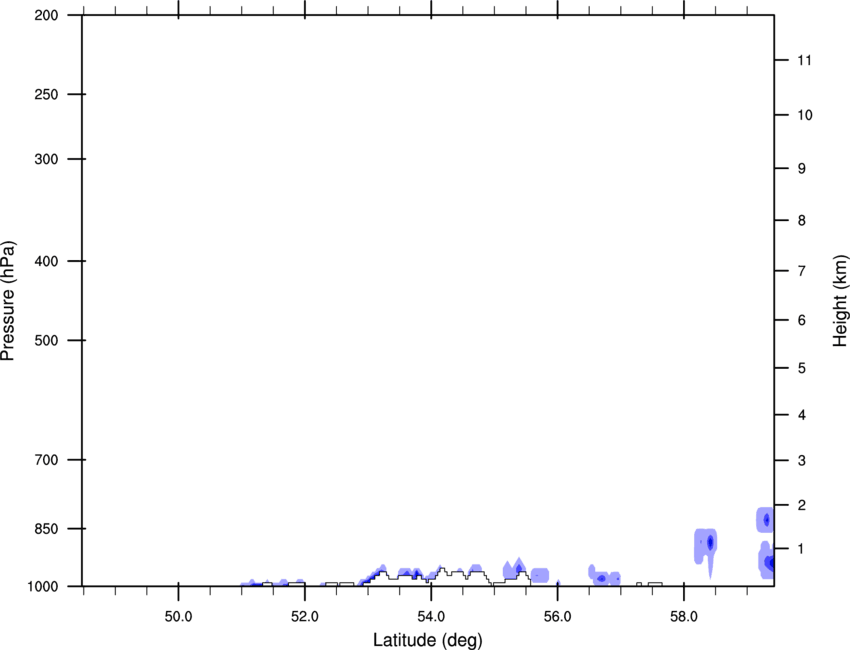Click the Height (km) axis title
This screenshot has height=650, width=850.
tap(840, 301)
